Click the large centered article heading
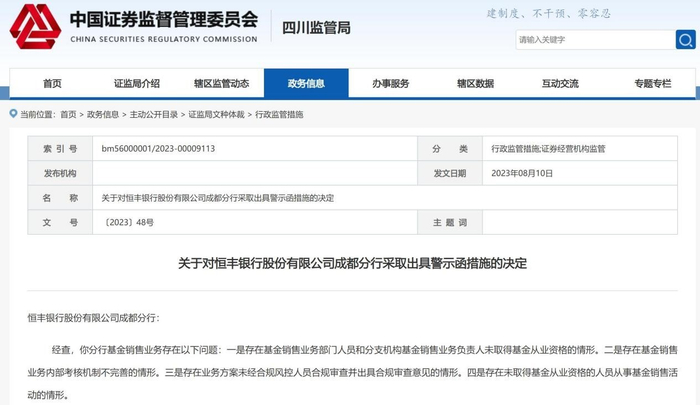 (352, 263)
